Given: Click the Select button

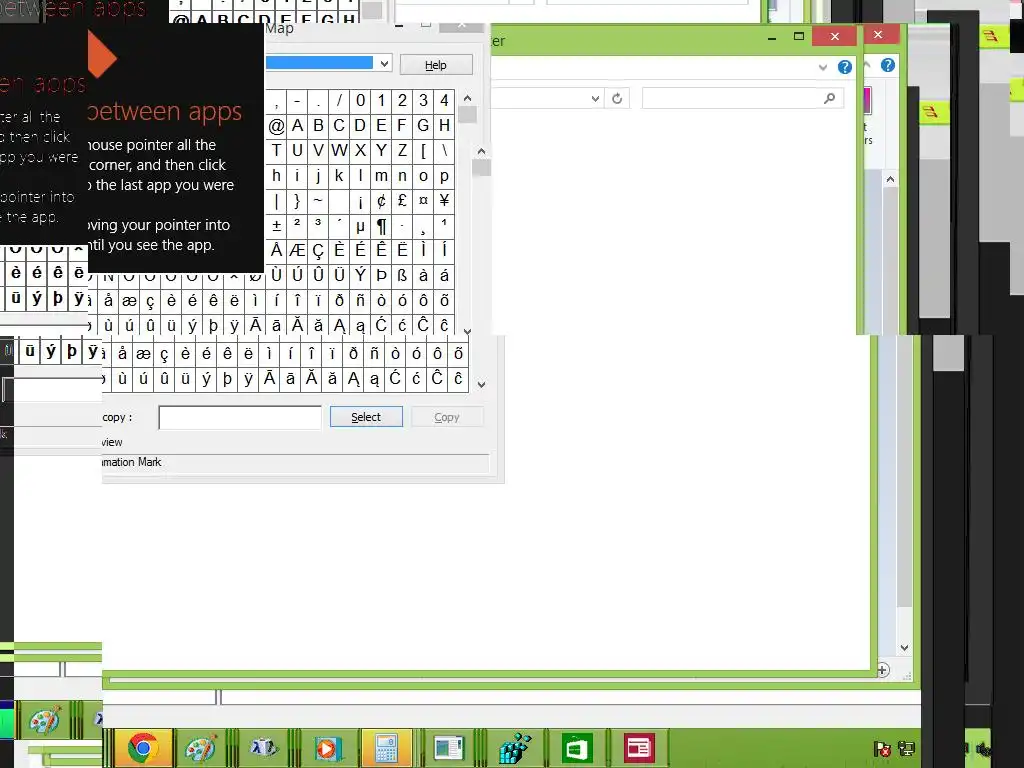Looking at the screenshot, I should point(366,417).
